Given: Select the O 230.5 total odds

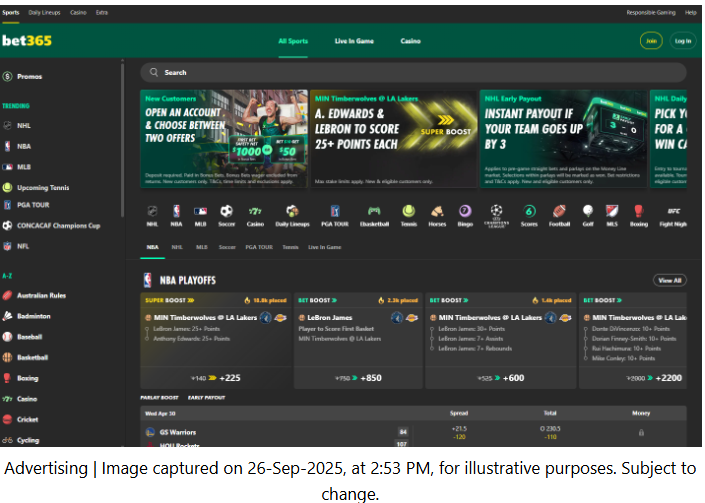Looking at the screenshot, I should coord(550,432).
